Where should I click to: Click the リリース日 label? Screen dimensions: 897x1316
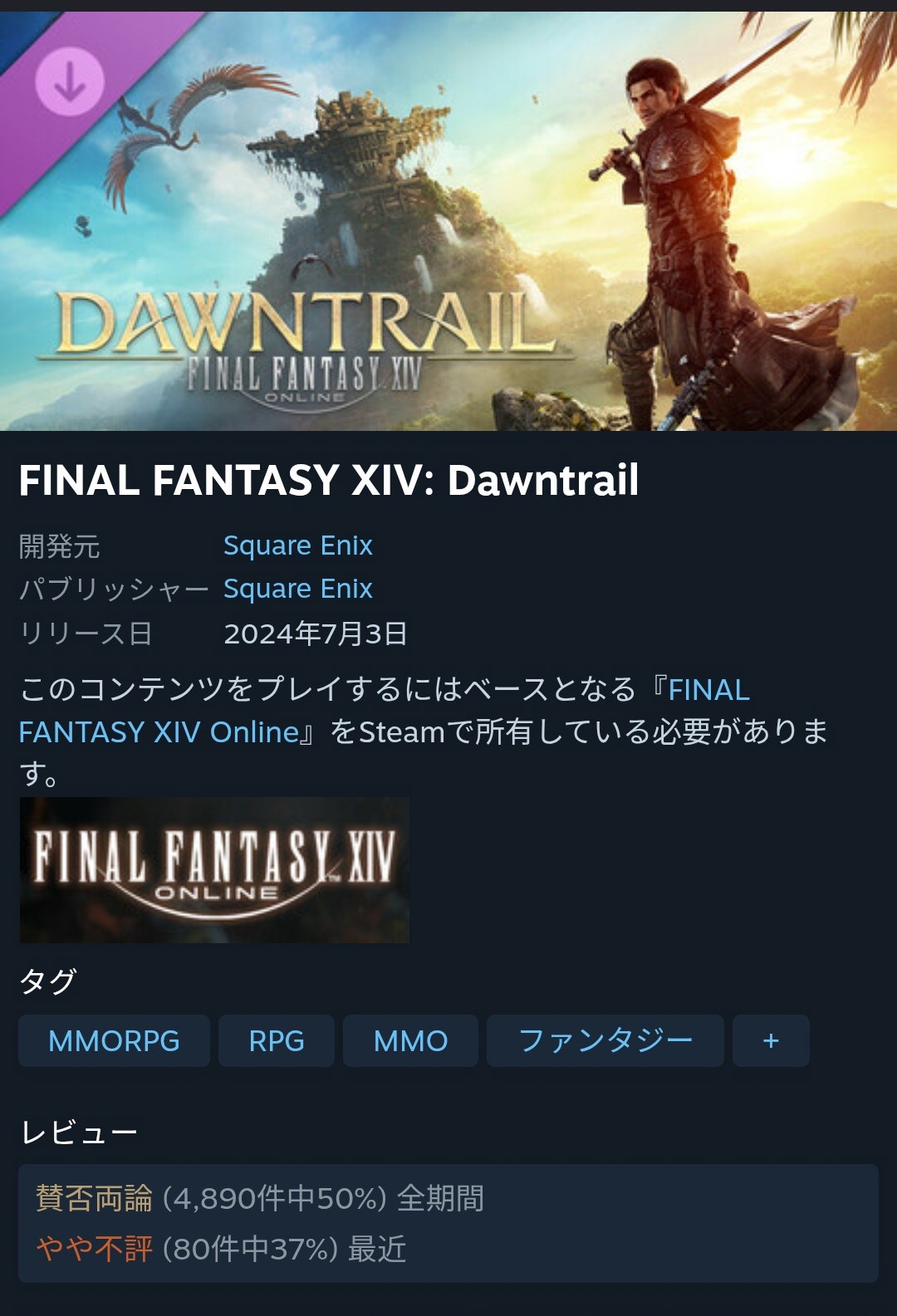(x=86, y=634)
